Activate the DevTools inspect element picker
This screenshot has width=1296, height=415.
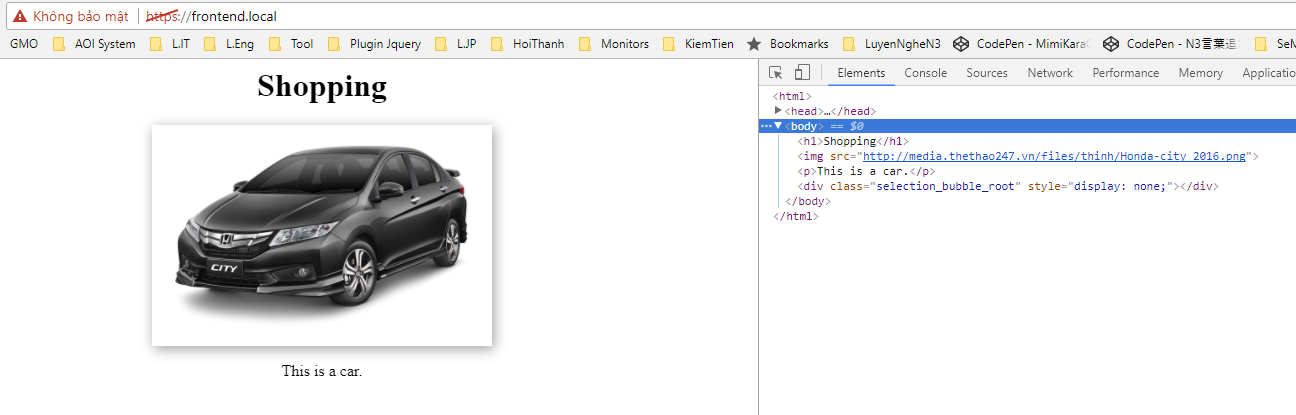[x=776, y=73]
